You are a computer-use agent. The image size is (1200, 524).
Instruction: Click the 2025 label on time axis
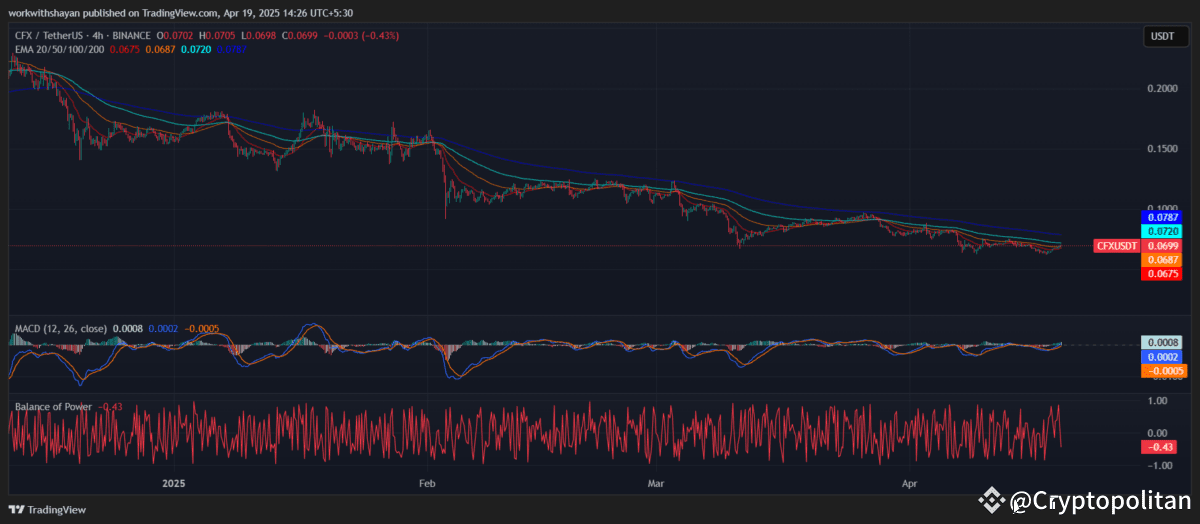pyautogui.click(x=176, y=483)
